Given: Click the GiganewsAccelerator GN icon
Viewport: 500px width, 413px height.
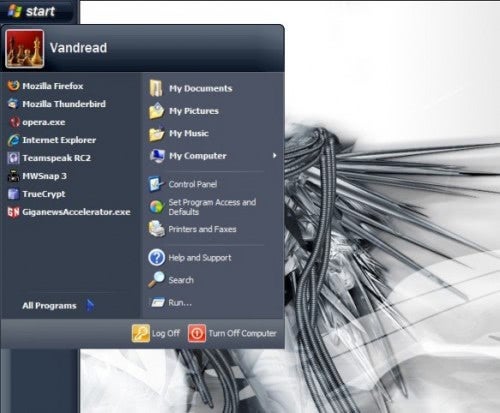Looking at the screenshot, I should [x=13, y=212].
